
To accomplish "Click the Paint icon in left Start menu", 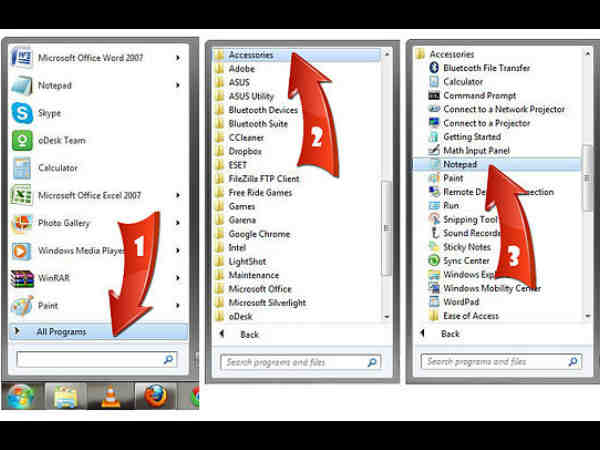I will point(22,306).
